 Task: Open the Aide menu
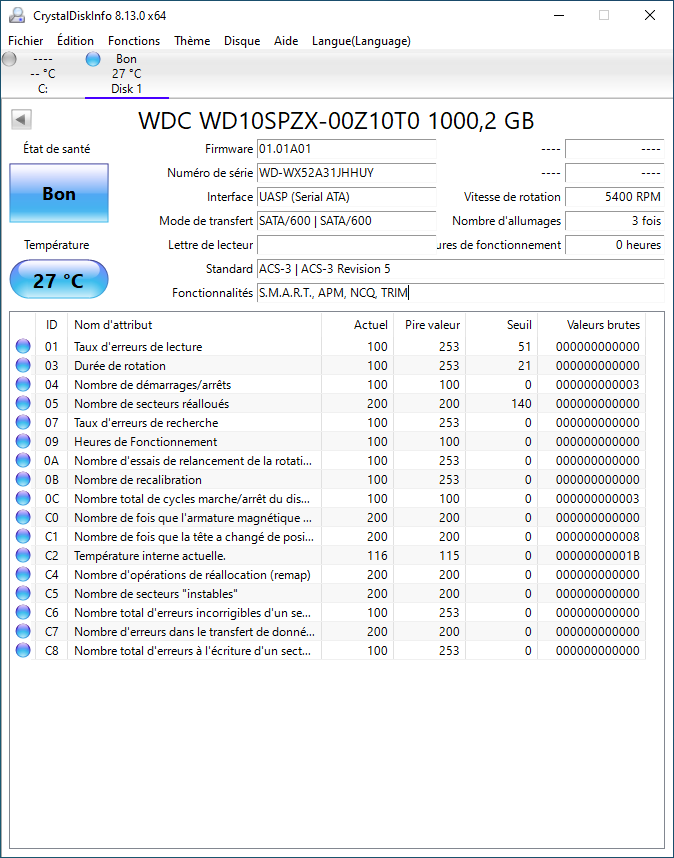tap(286, 41)
